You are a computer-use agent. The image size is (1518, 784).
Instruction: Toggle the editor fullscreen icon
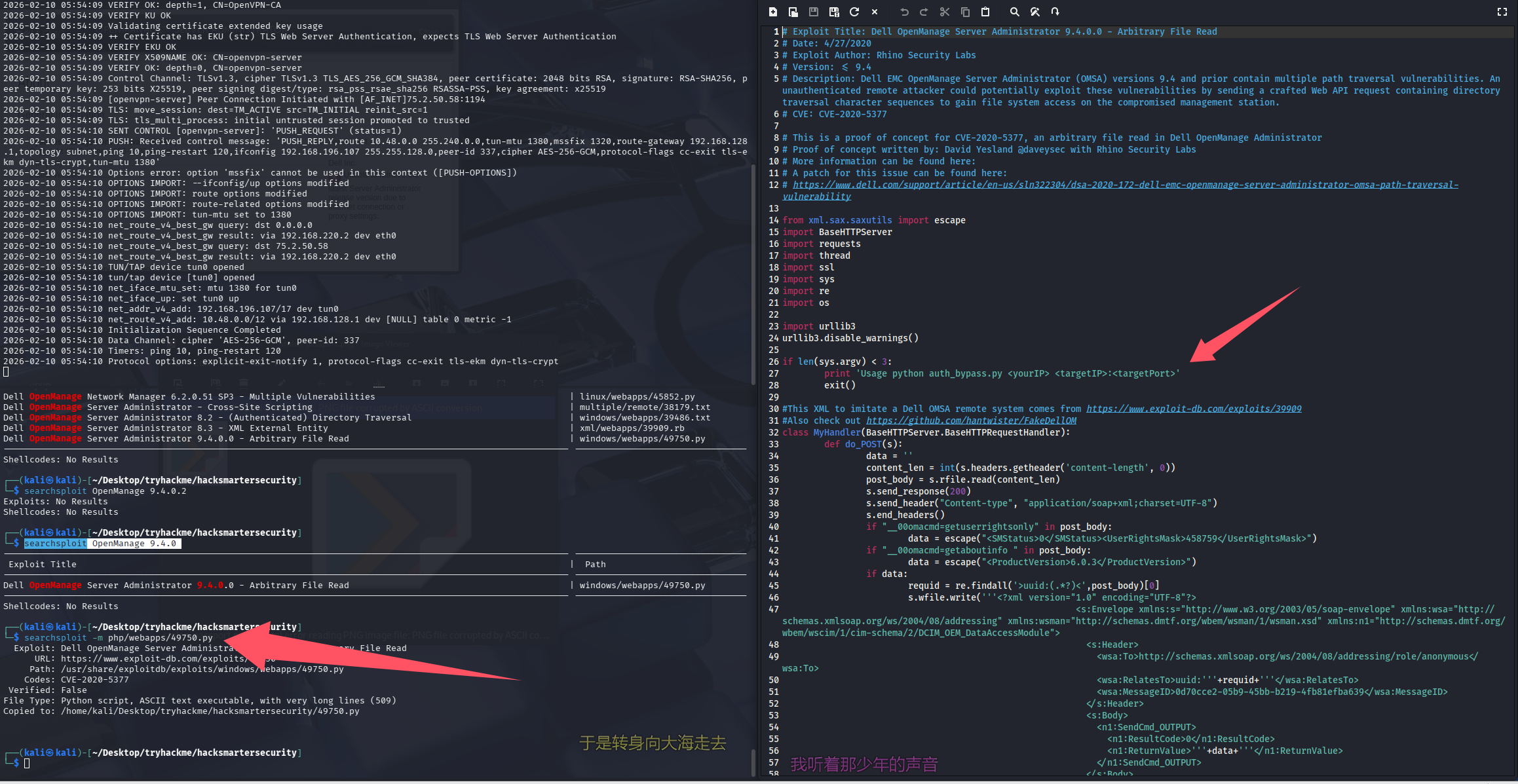tap(1502, 12)
